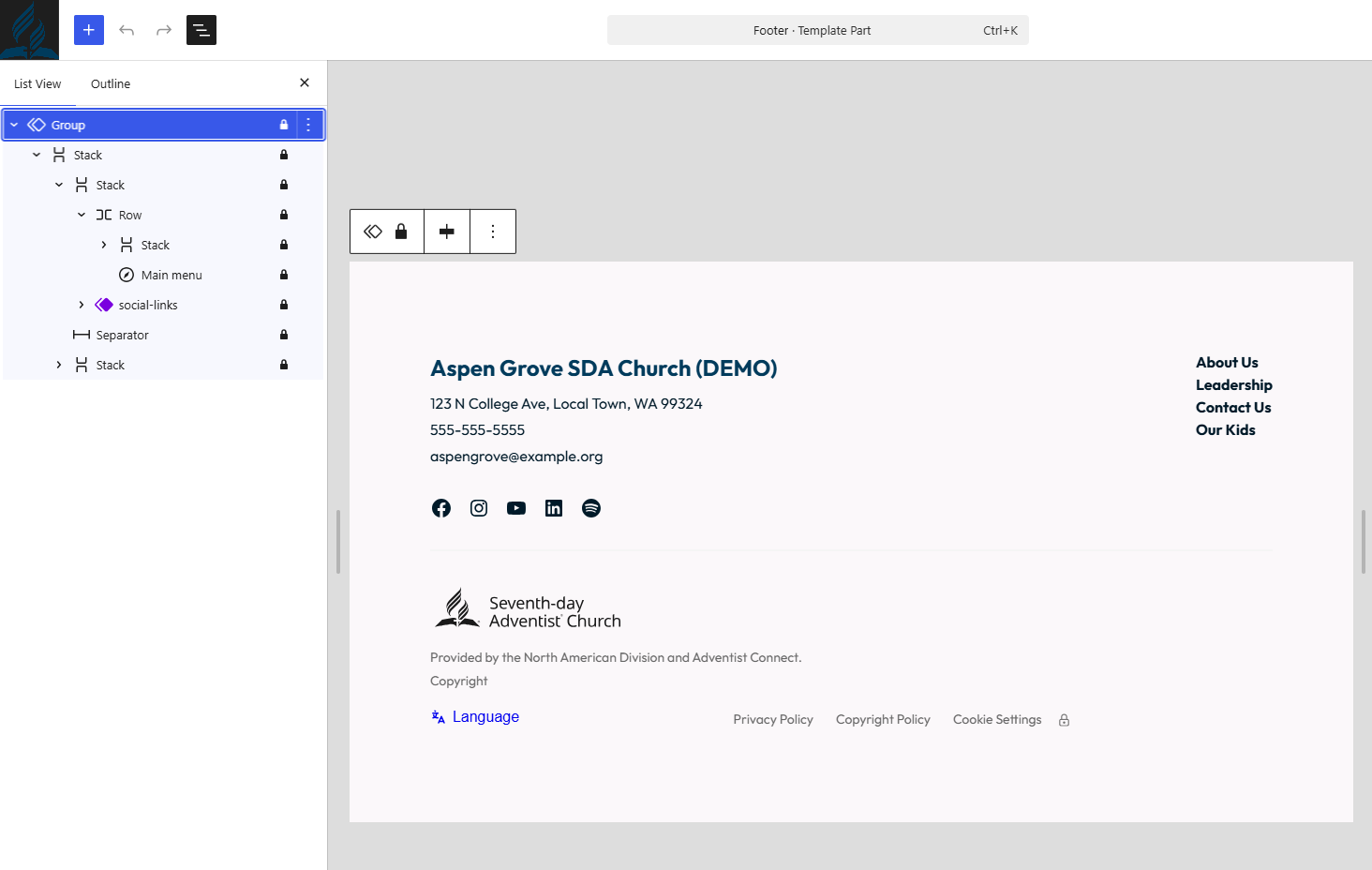Open the Our Kids menu link
Image resolution: width=1372 pixels, height=870 pixels.
(1226, 430)
